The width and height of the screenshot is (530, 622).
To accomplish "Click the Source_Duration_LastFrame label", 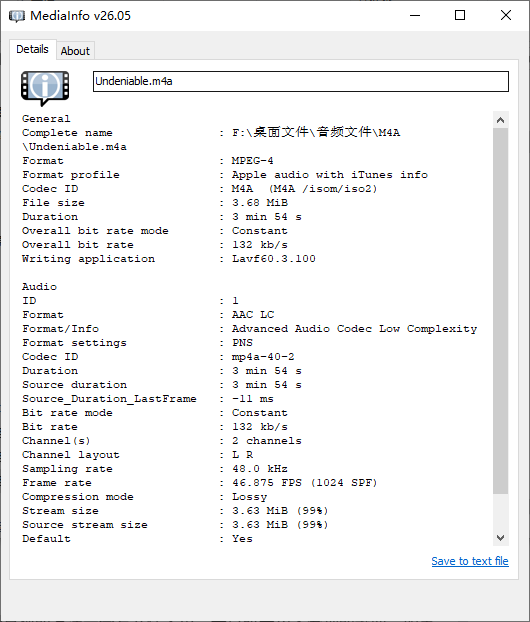I will coord(109,399).
